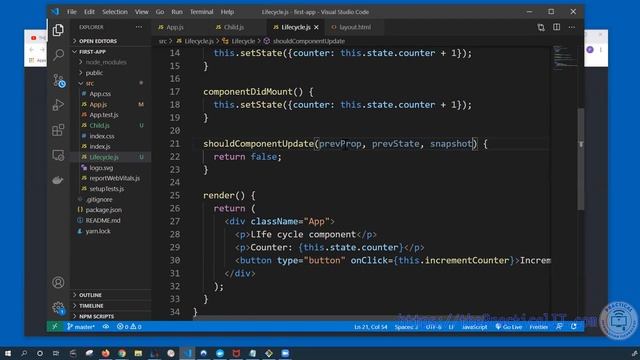Viewport: 640px width, 360px height.
Task: Click the feedback icon in status bar
Action: [559, 327]
